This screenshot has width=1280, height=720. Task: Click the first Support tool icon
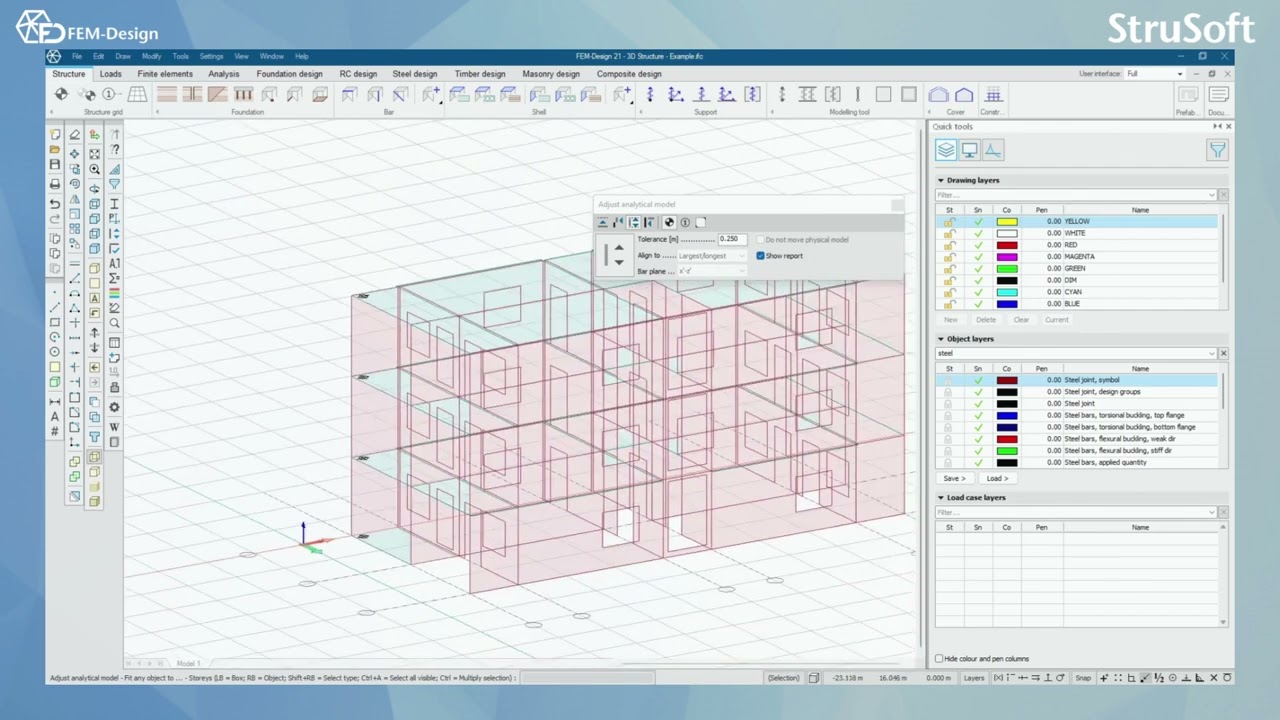pyautogui.click(x=650, y=95)
